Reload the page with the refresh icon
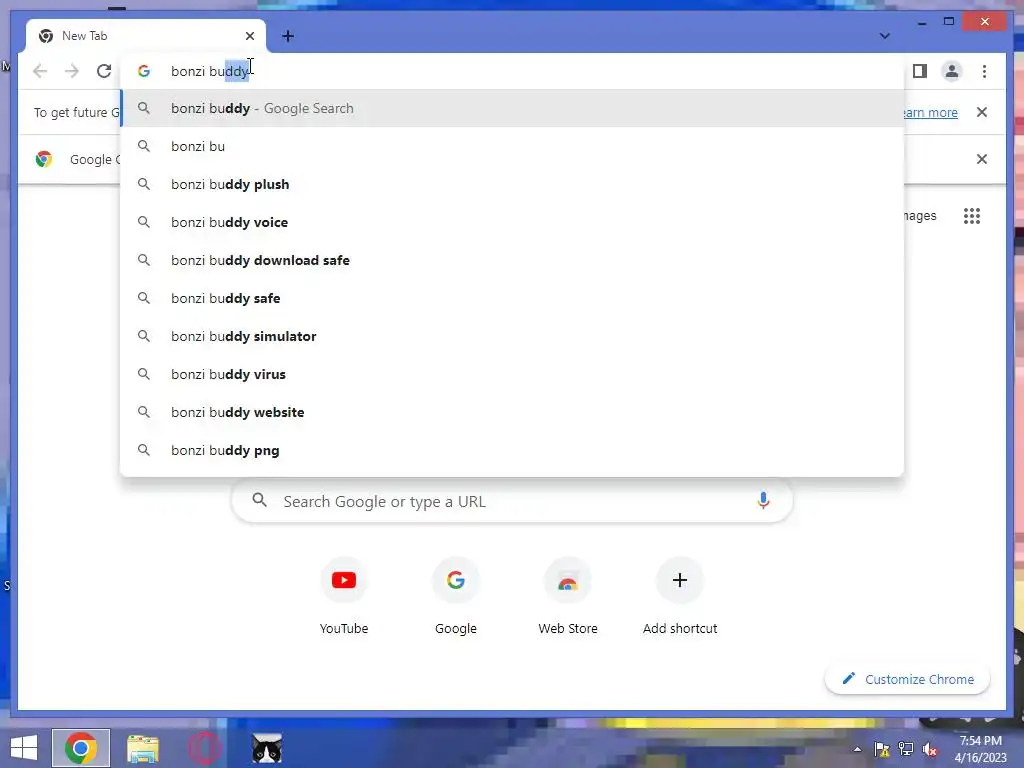This screenshot has width=1024, height=768. [x=104, y=71]
